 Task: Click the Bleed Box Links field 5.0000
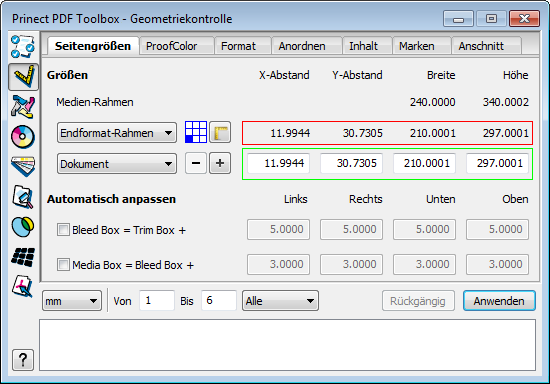point(279,229)
